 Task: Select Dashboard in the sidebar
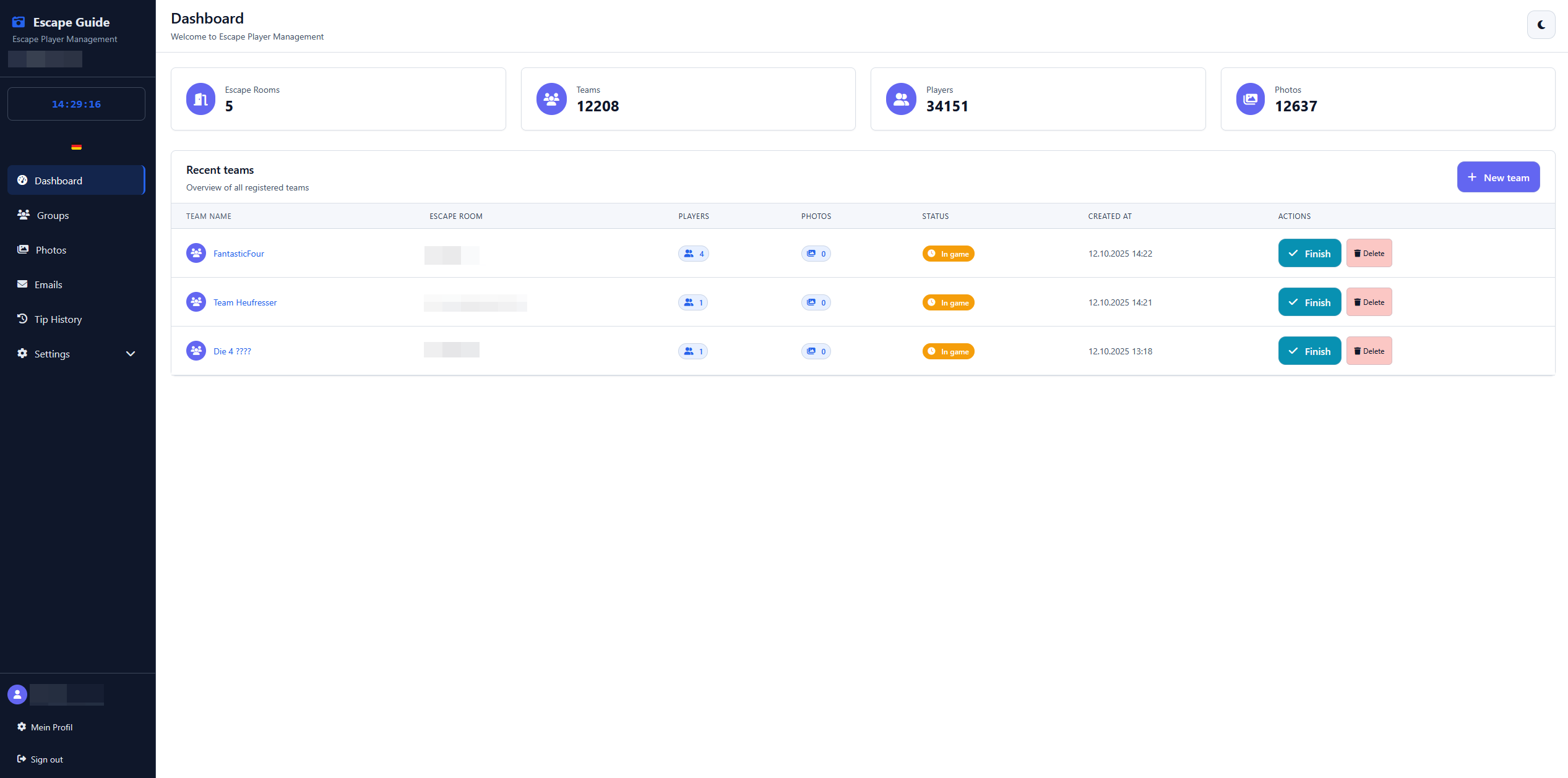[58, 180]
